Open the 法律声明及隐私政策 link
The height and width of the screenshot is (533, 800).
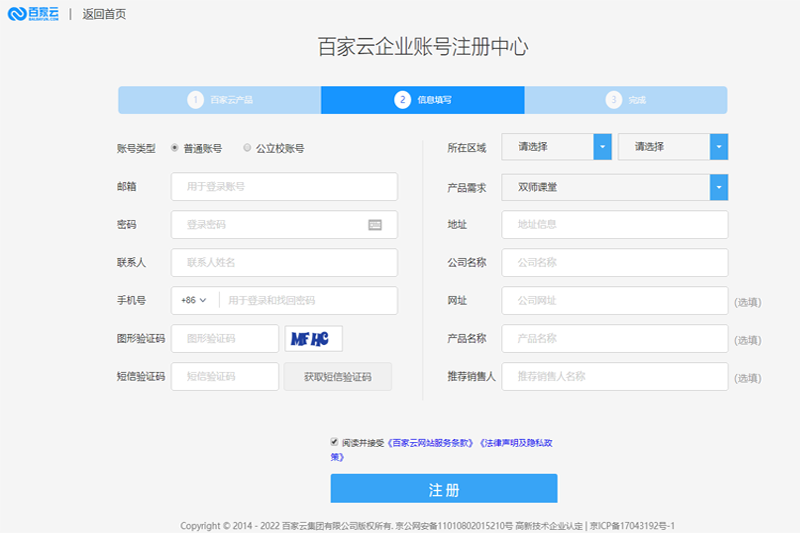[515, 443]
